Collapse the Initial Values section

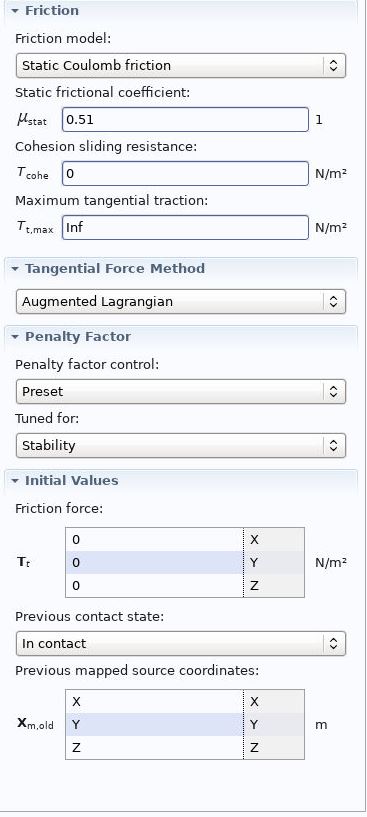coord(15,480)
